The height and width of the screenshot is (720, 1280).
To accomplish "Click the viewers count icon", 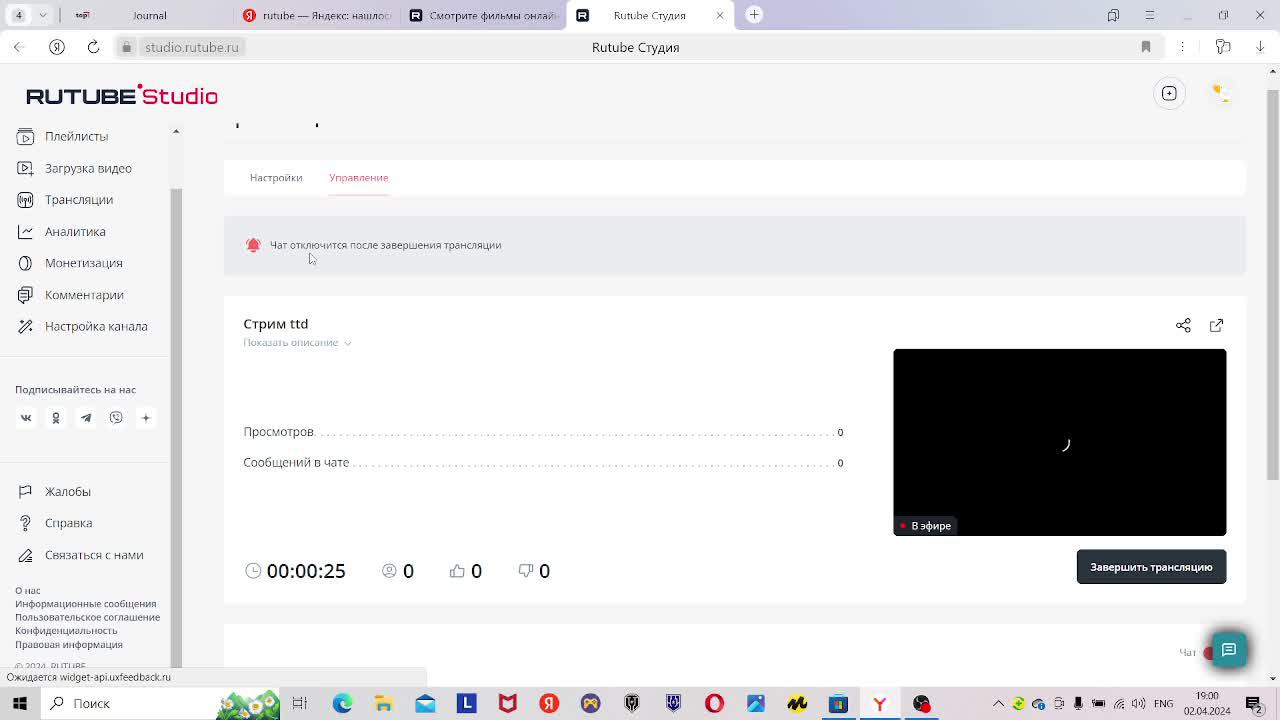I will [x=390, y=570].
